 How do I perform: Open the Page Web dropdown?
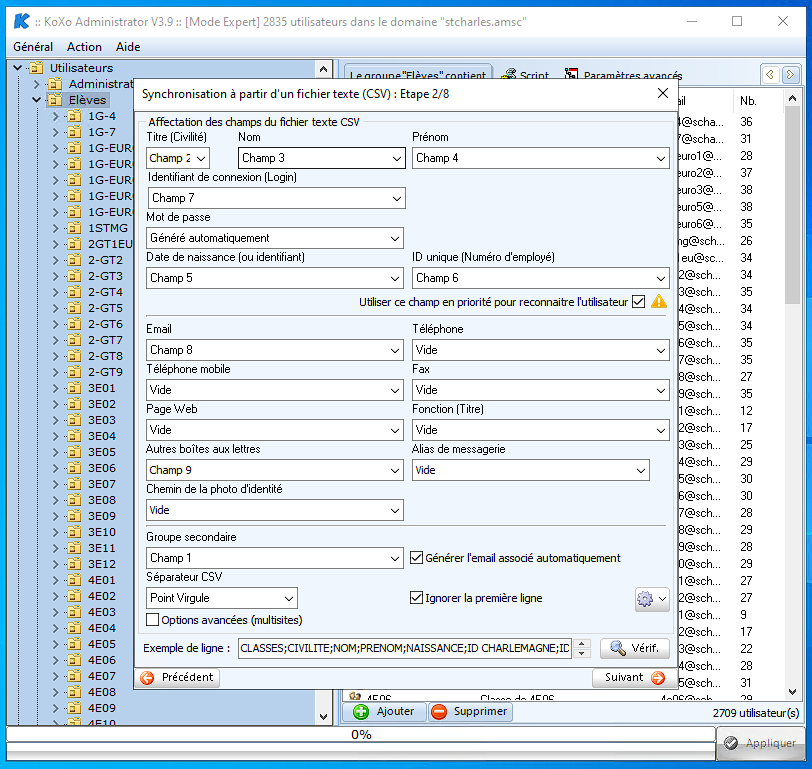275,430
